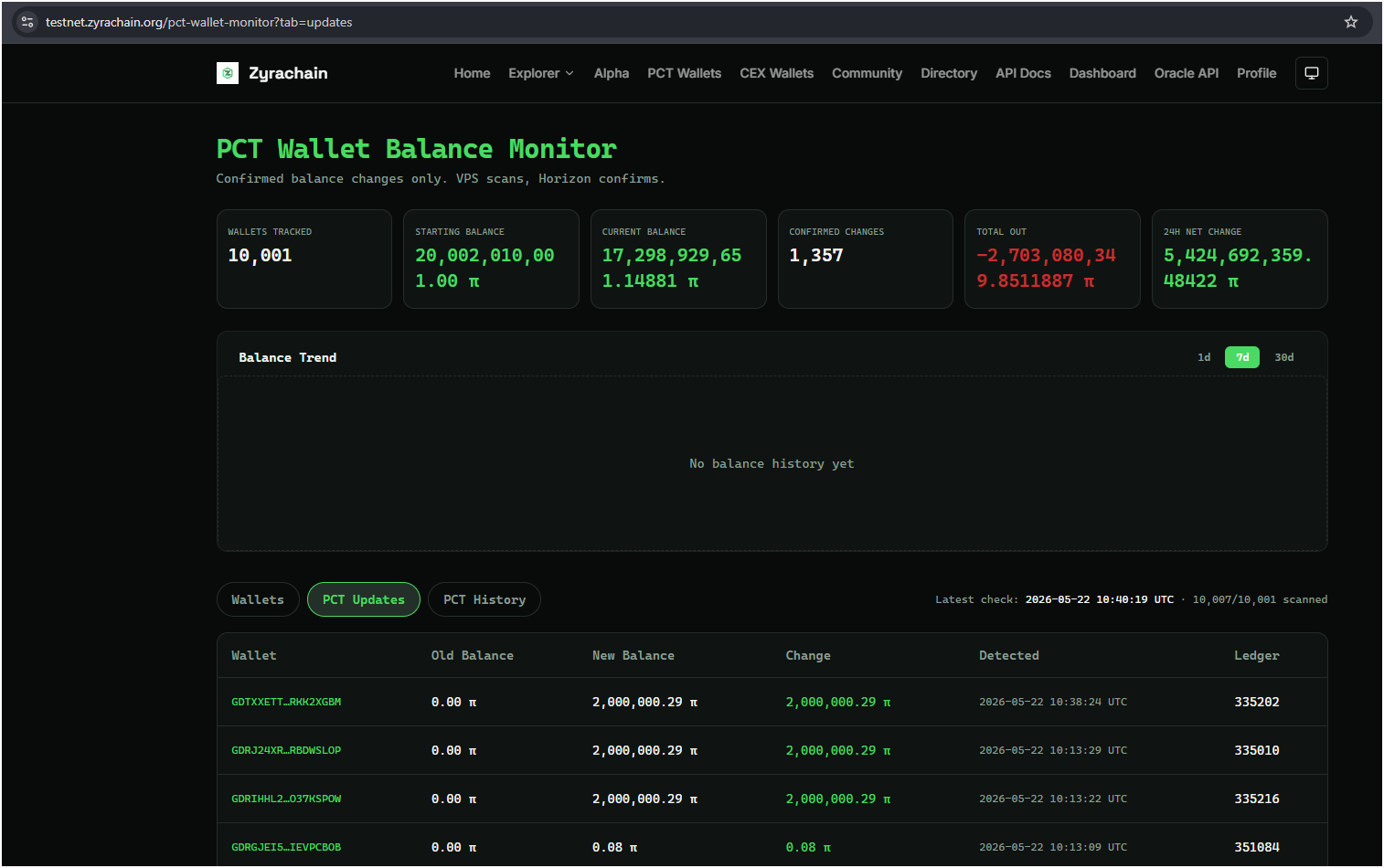
Task: Navigate to PCT Wallets
Action: (x=684, y=73)
